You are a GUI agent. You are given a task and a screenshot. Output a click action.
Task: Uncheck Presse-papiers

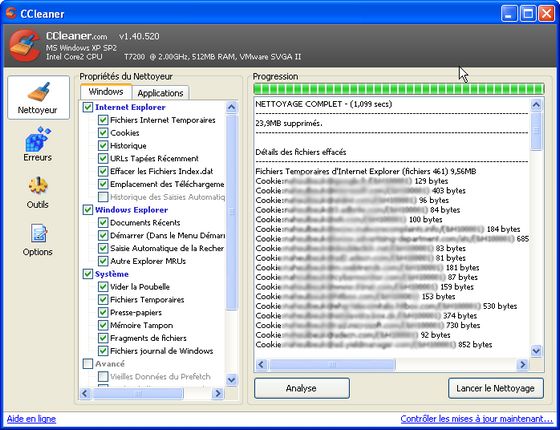[x=103, y=312]
